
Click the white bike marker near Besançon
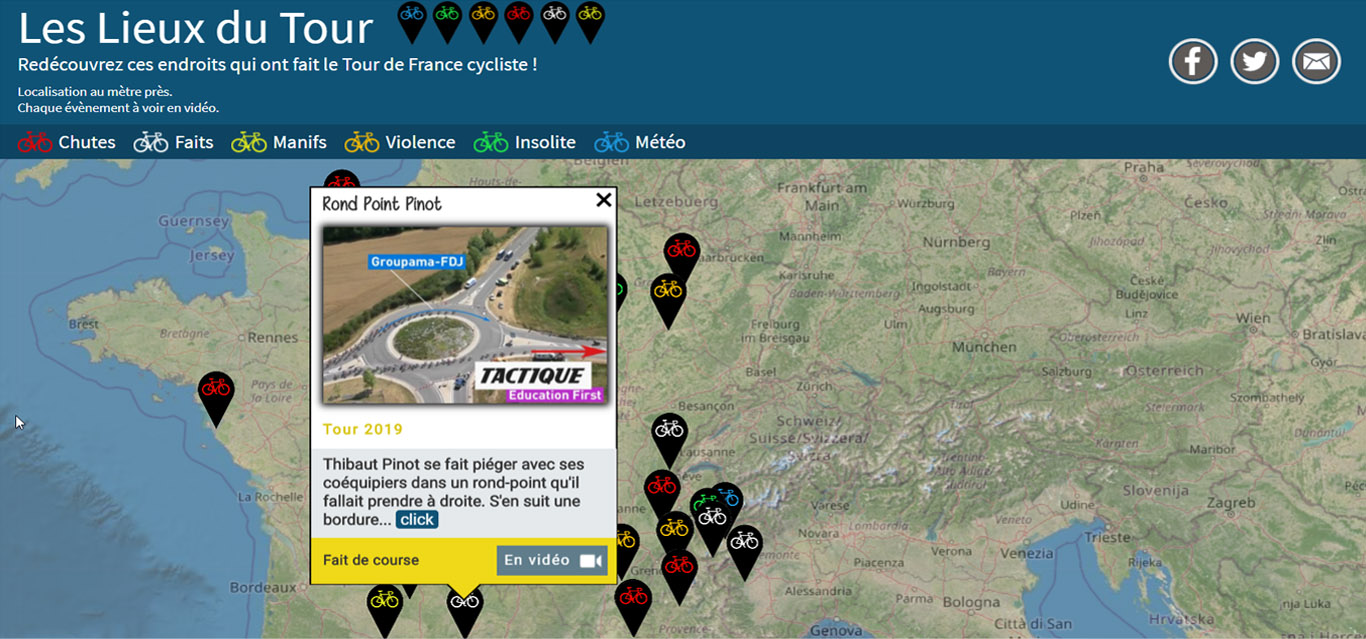click(x=669, y=431)
